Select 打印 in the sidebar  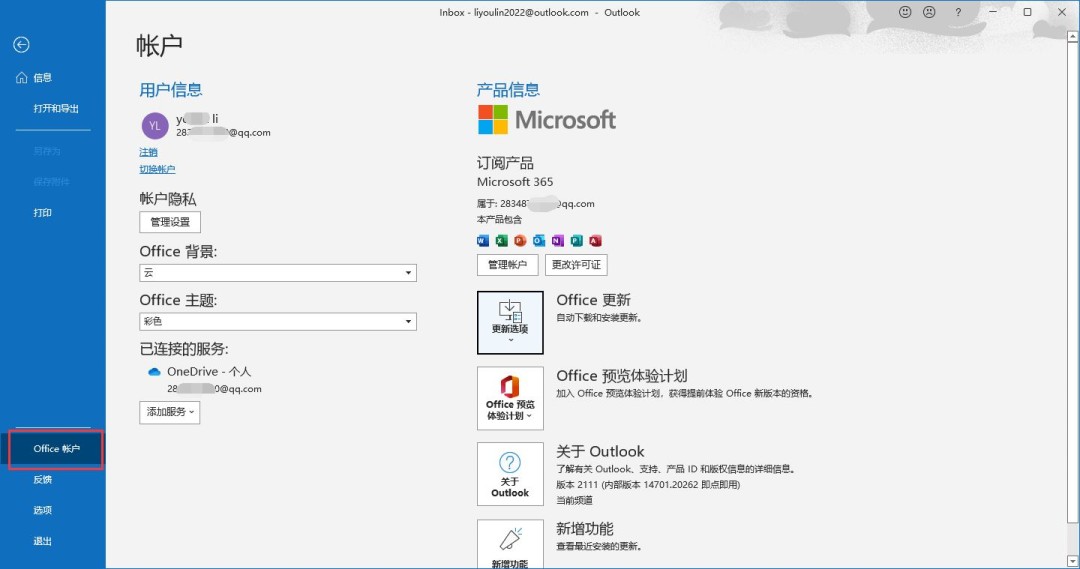coord(43,213)
